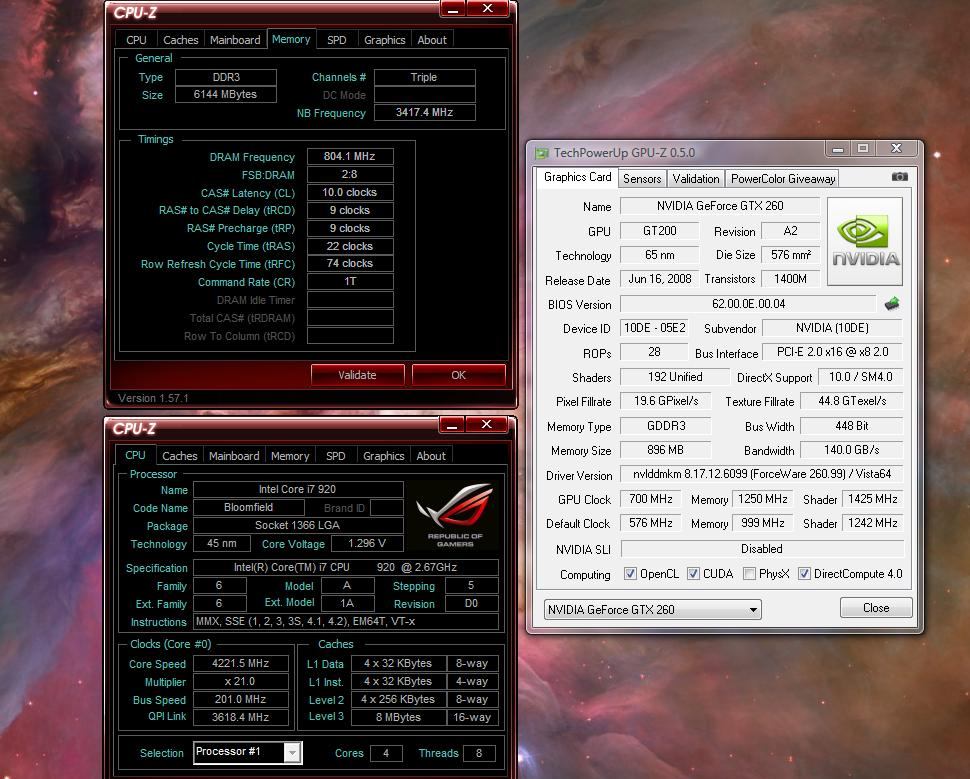Click the Driver Version field
The height and width of the screenshot is (779, 970).
(762, 474)
